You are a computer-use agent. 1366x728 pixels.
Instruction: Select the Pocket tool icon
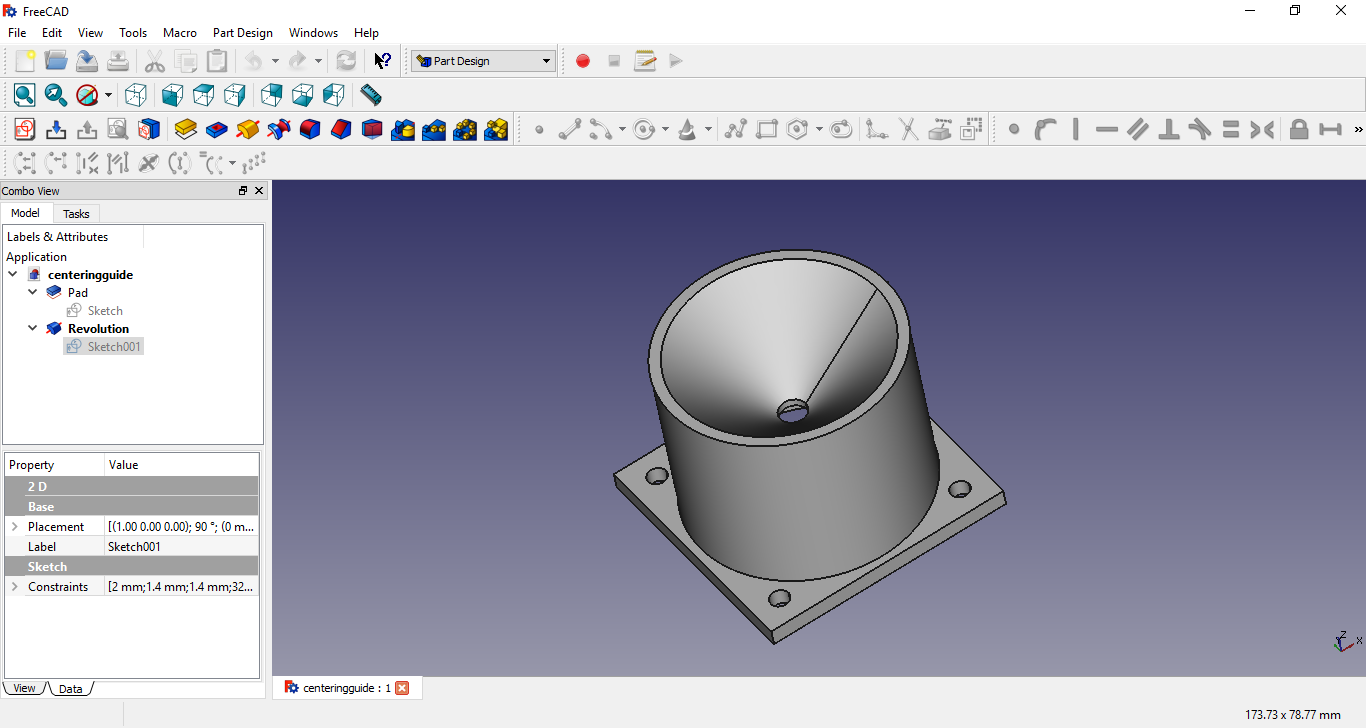click(217, 129)
